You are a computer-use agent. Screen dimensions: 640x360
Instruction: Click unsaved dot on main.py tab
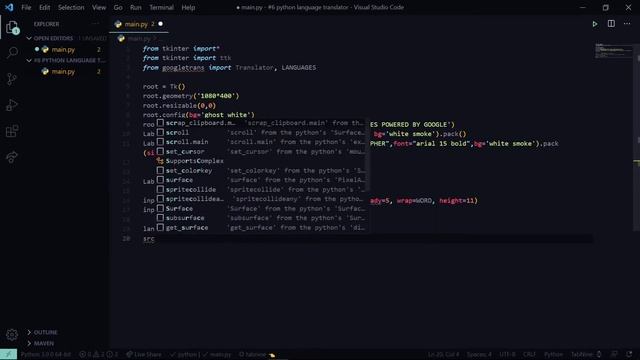pos(160,24)
